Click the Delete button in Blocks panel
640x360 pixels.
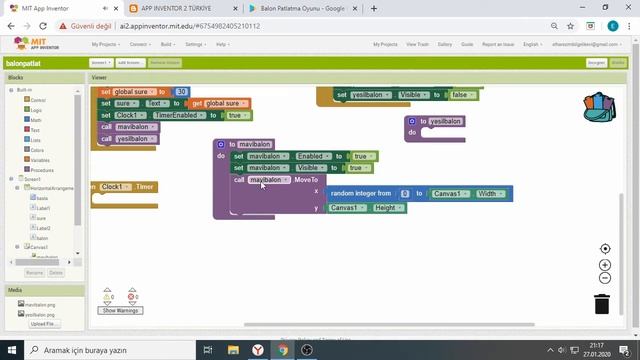point(56,273)
